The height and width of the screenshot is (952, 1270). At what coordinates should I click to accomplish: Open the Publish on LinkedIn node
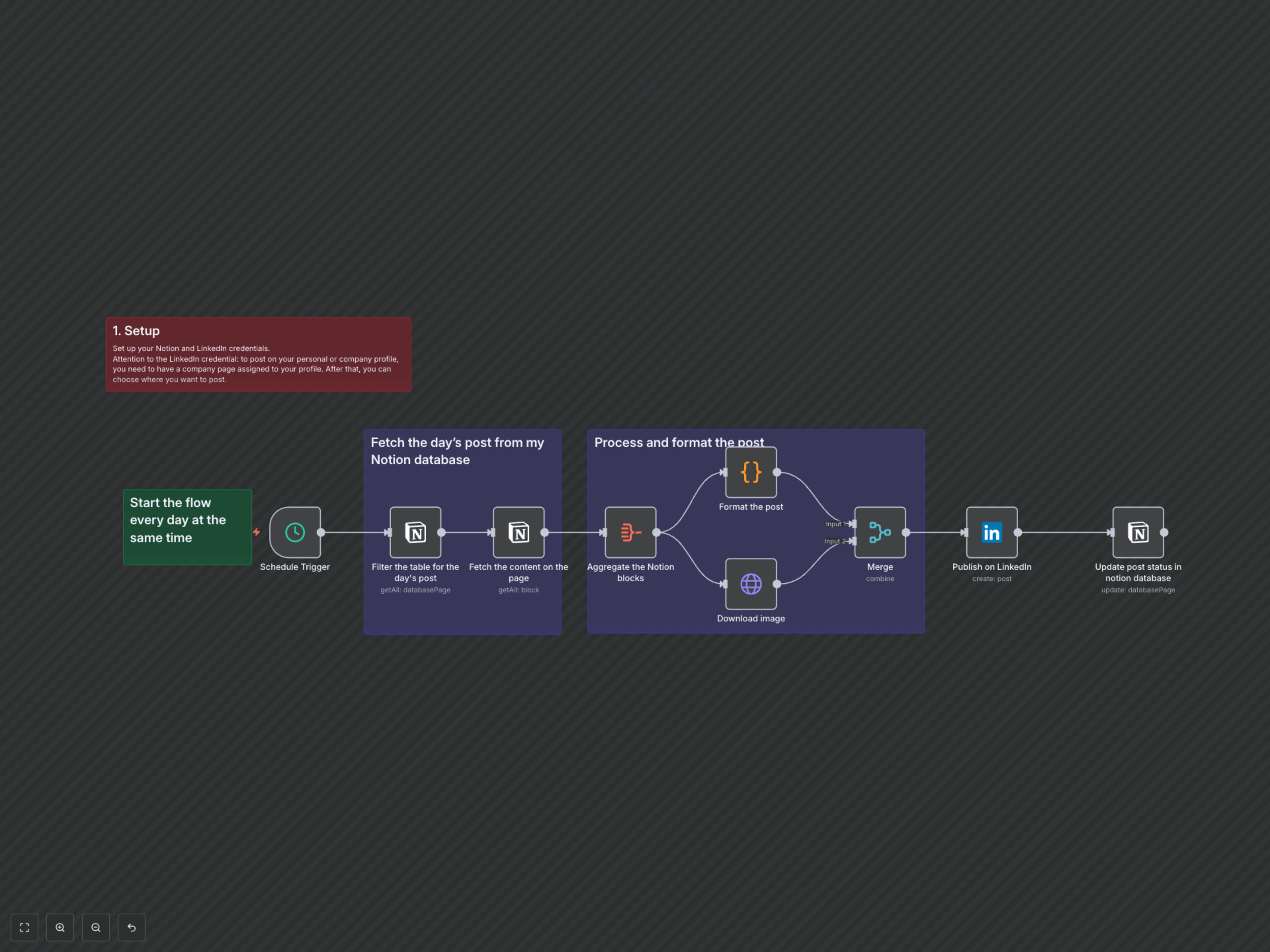[x=992, y=532]
